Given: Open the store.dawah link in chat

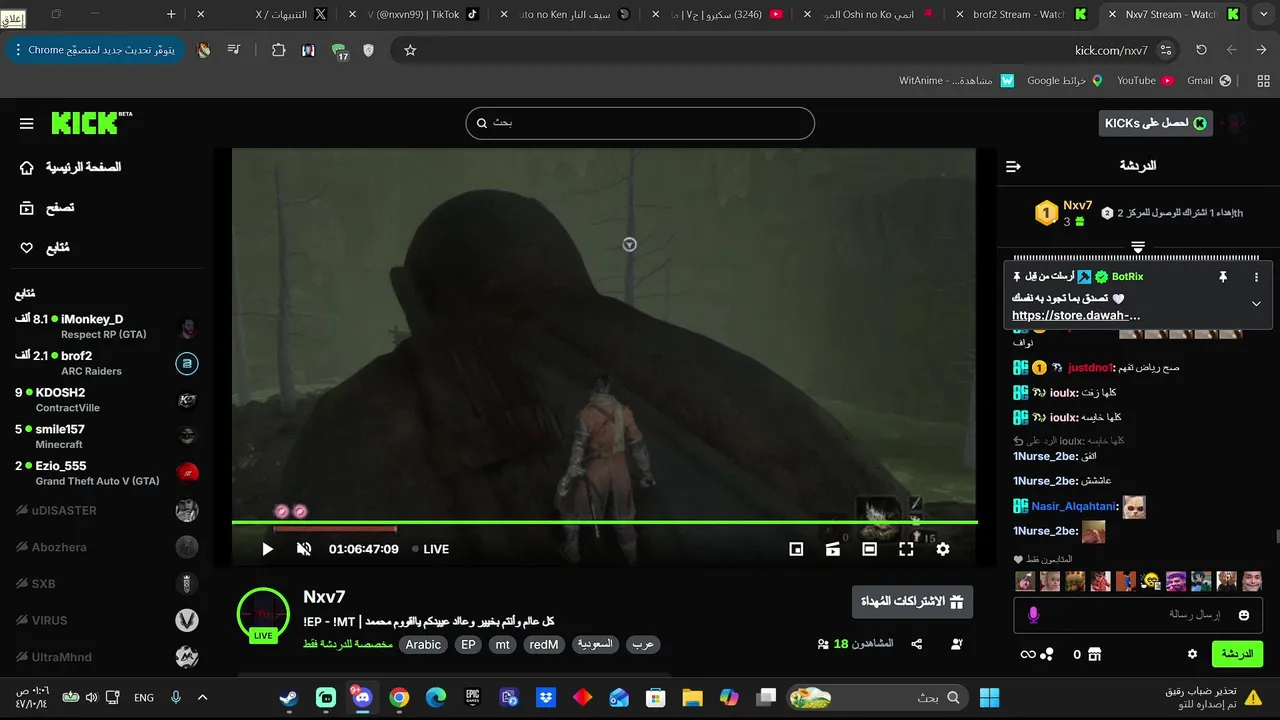Looking at the screenshot, I should point(1076,315).
